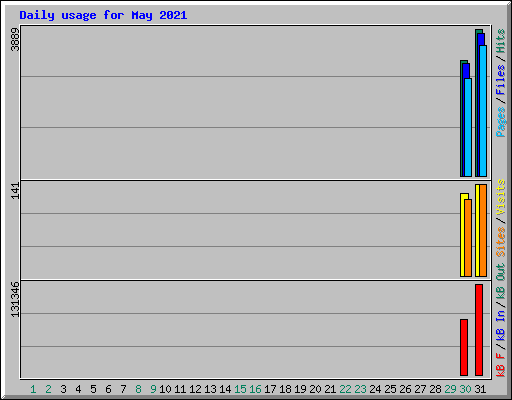Image resolution: width=512 pixels, height=400 pixels.
Task: Click day 14 on the x-axis
Action: (225, 389)
